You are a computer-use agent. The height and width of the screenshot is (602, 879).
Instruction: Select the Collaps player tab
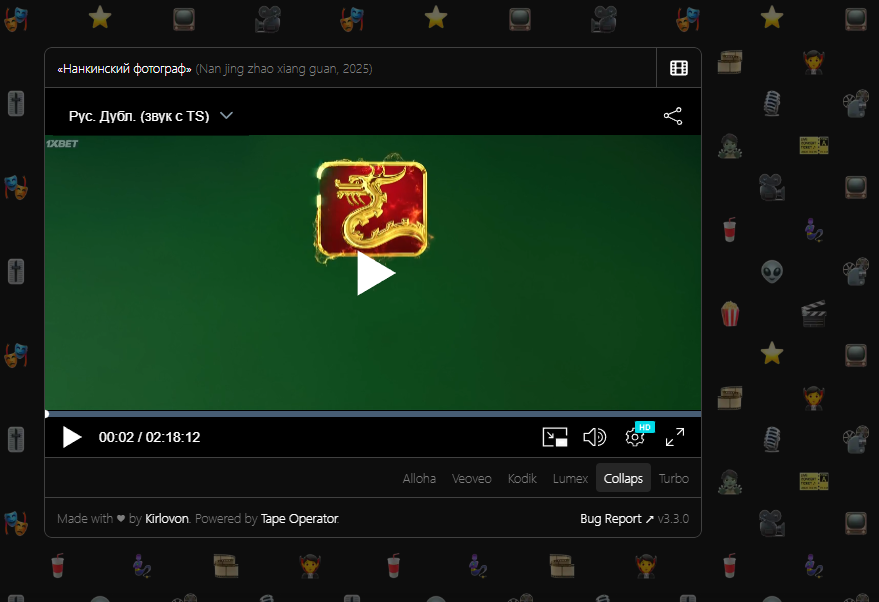(623, 478)
